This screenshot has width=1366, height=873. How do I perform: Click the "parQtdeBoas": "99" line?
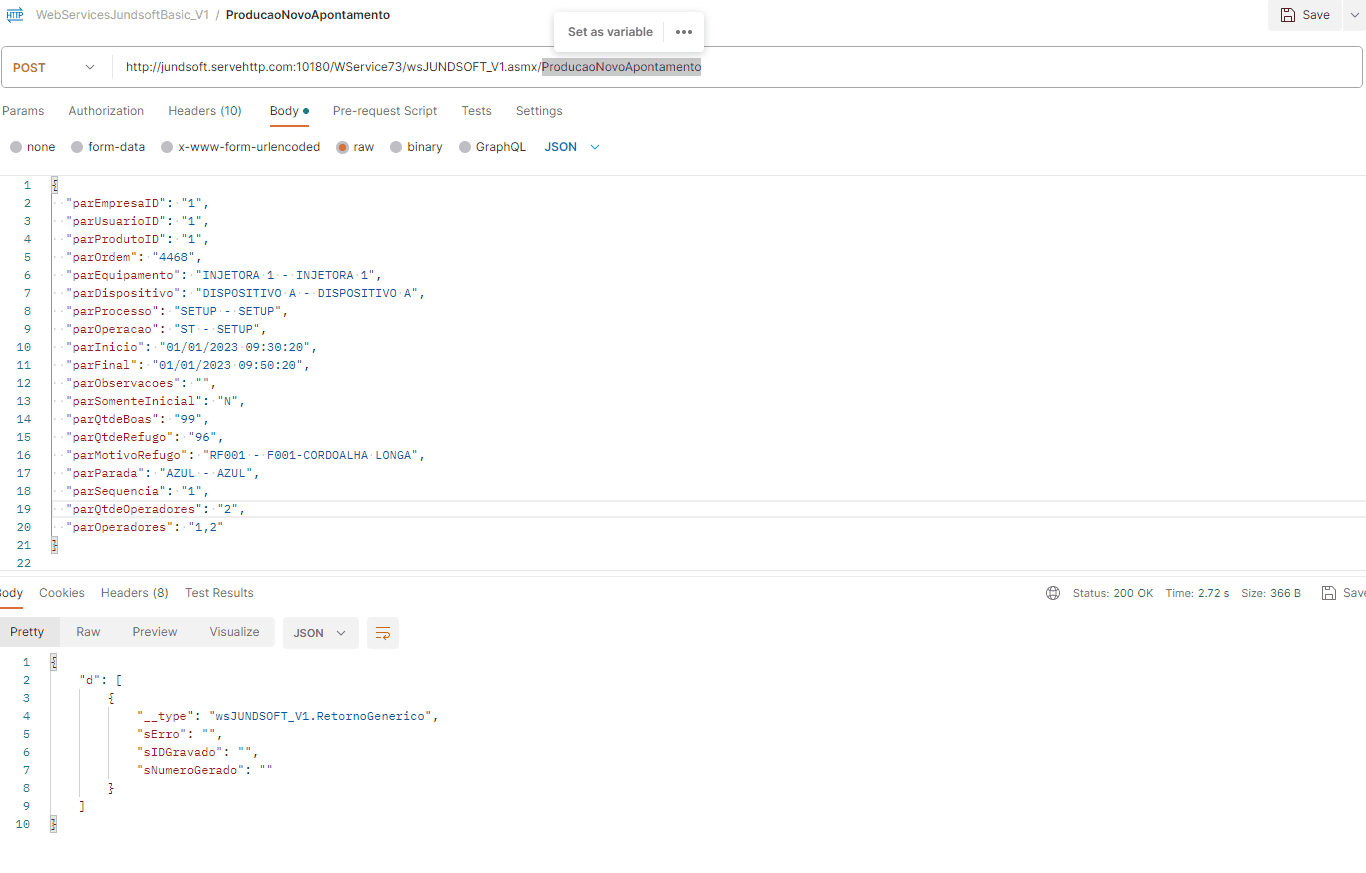[137, 419]
